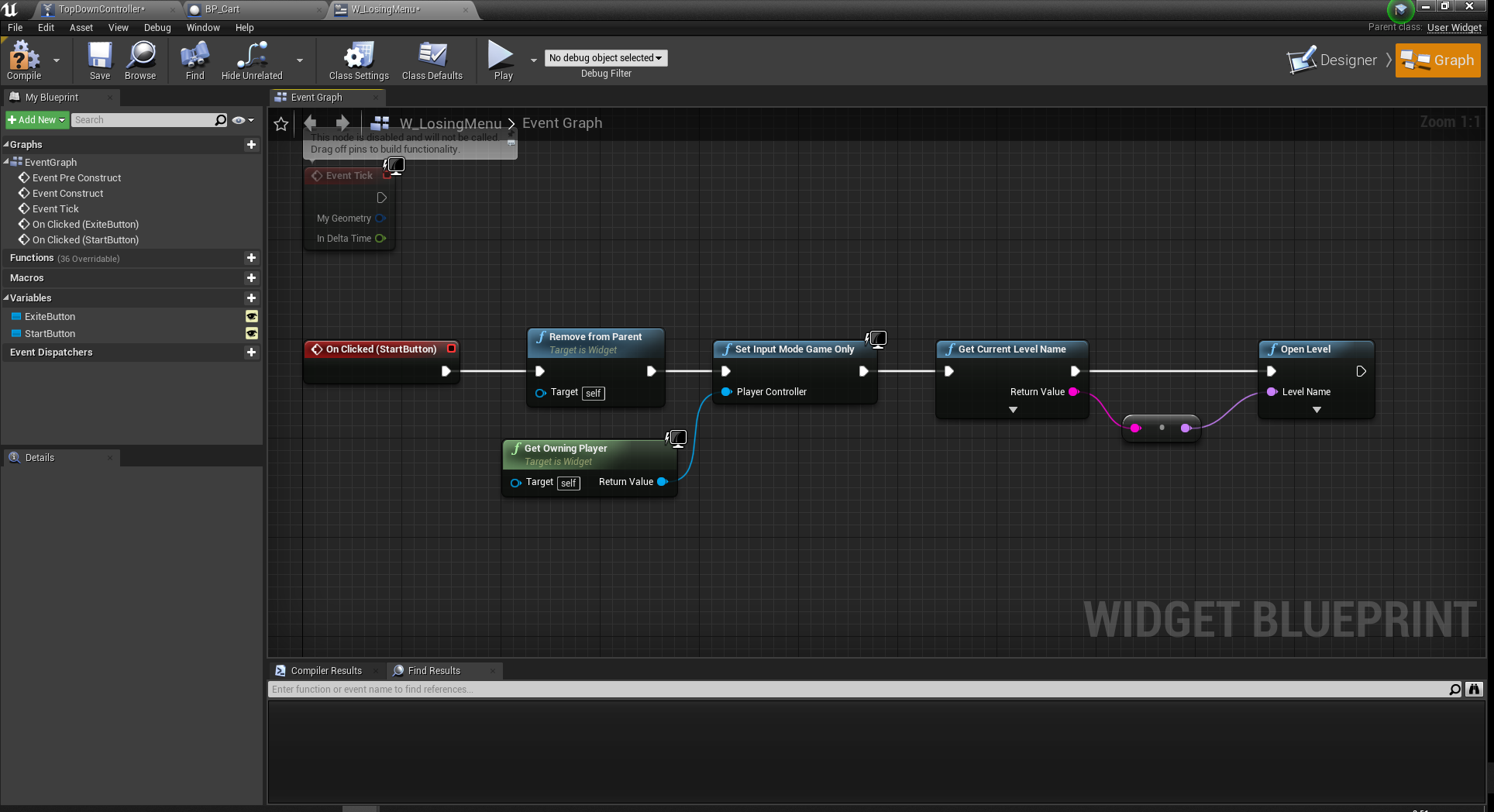Open view options eye dropdown
Viewport: 1494px width, 812px height.
click(243, 120)
